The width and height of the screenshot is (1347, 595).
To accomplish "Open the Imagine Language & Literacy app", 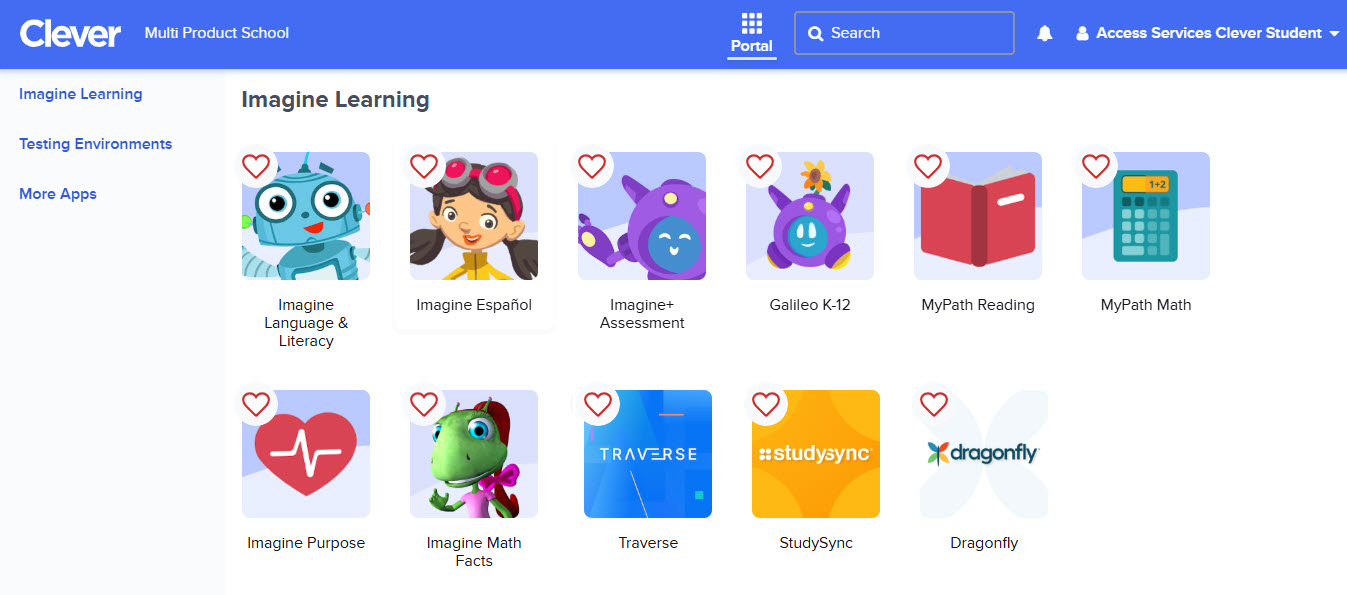I will 305,215.
